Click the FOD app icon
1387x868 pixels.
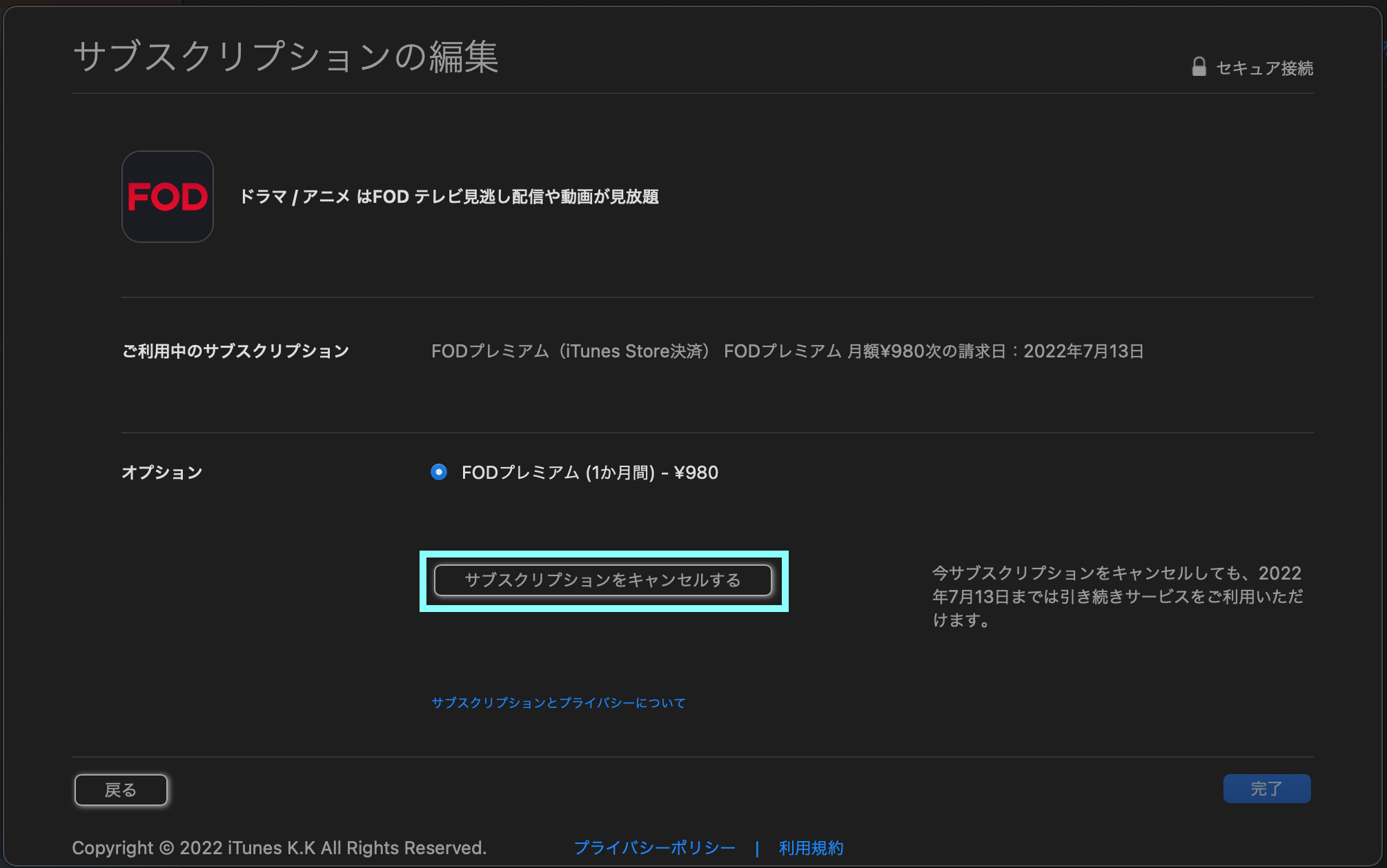(x=168, y=197)
